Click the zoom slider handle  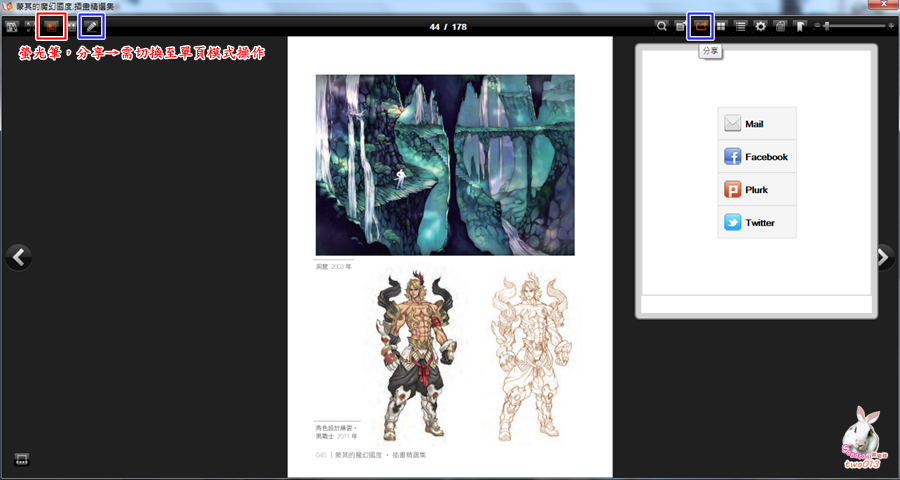pyautogui.click(x=826, y=25)
